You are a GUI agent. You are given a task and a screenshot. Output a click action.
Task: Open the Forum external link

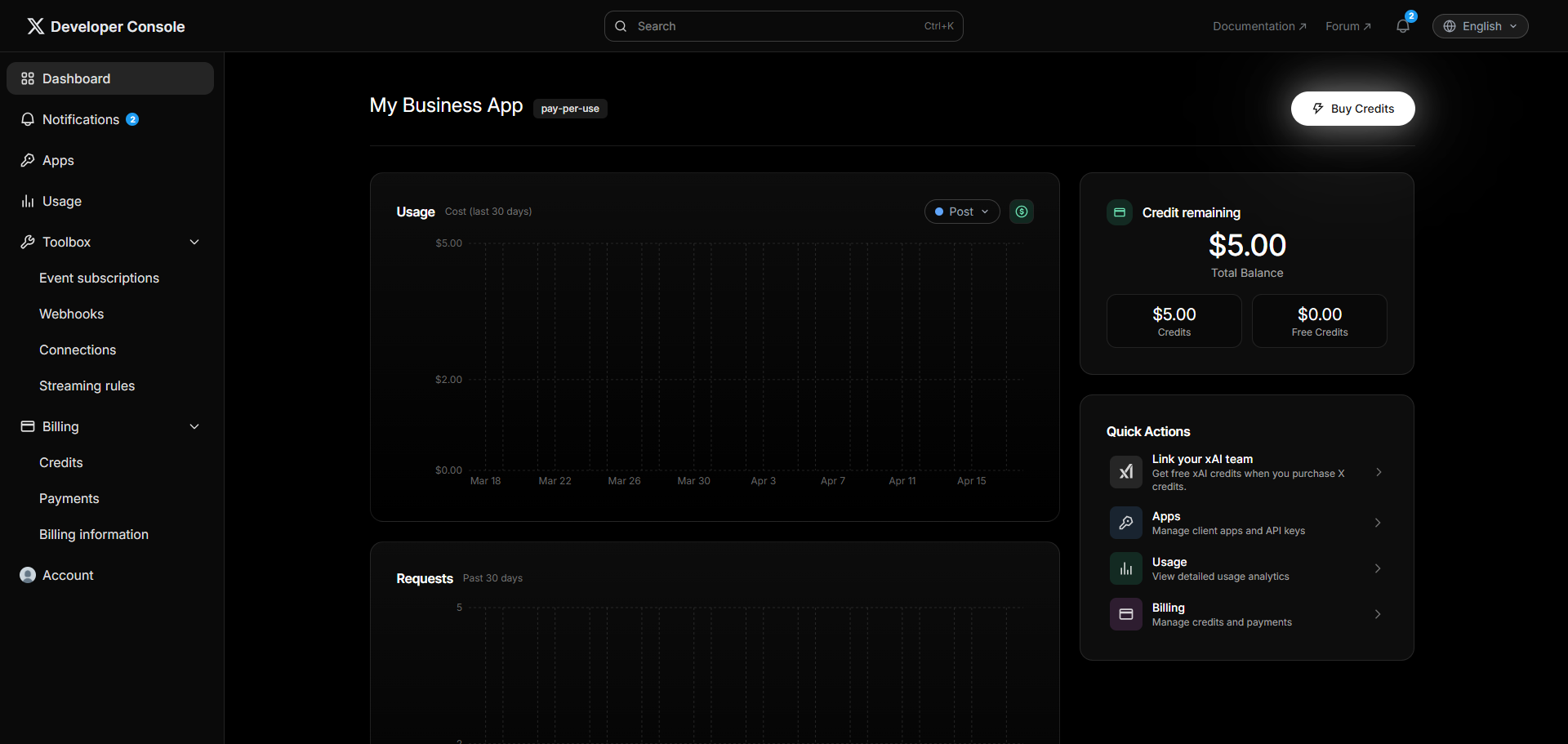pyautogui.click(x=1347, y=26)
